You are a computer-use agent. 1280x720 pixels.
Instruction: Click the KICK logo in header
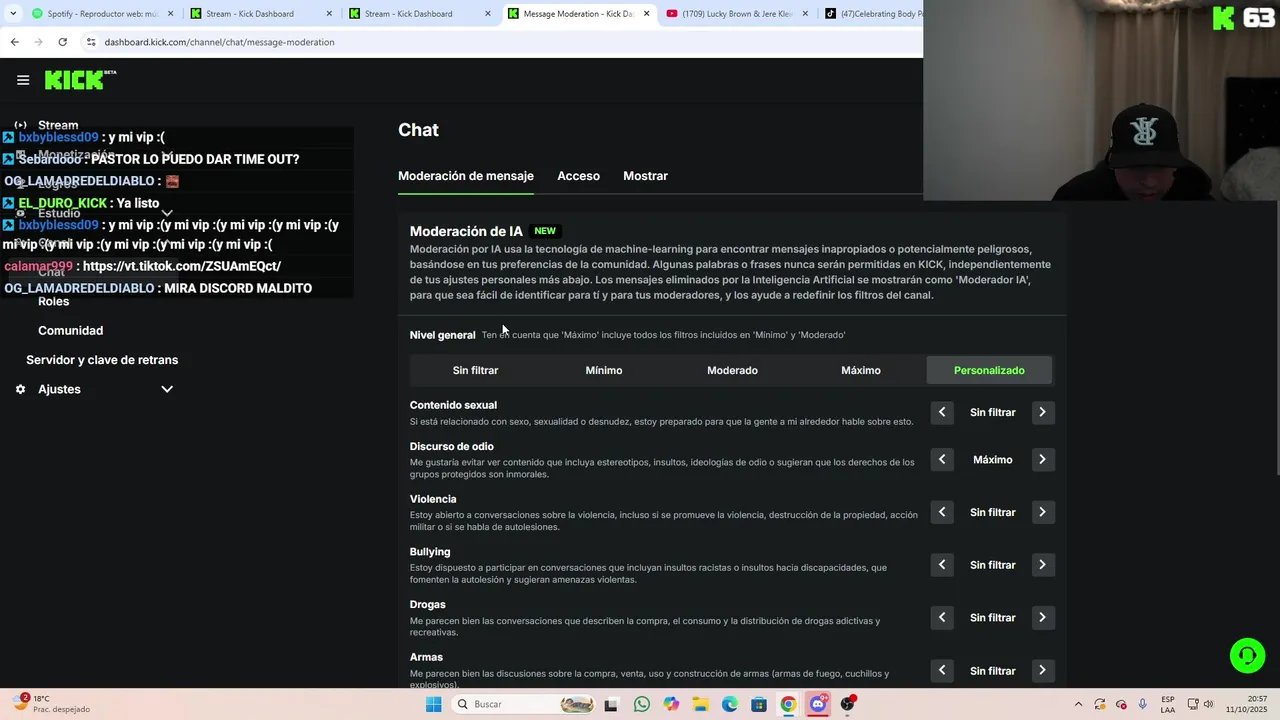[x=80, y=80]
